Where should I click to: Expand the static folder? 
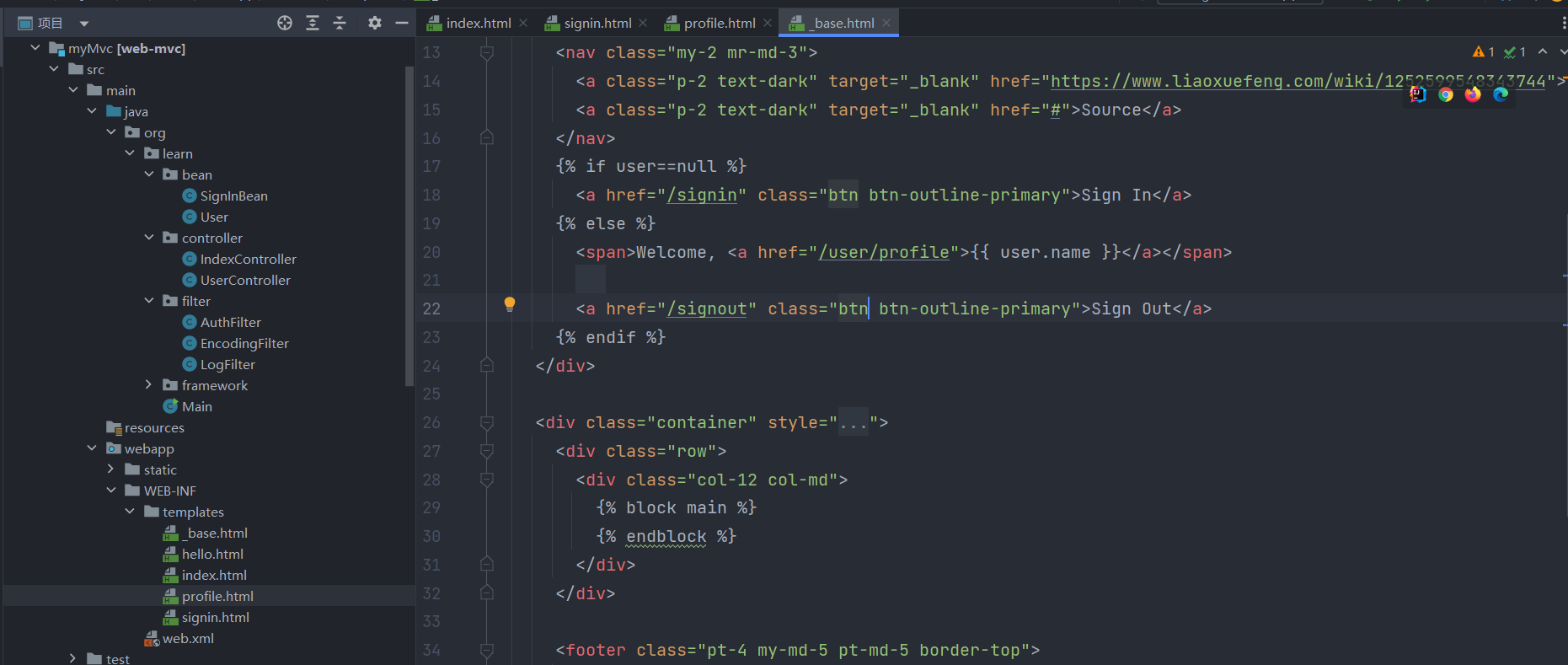111,469
